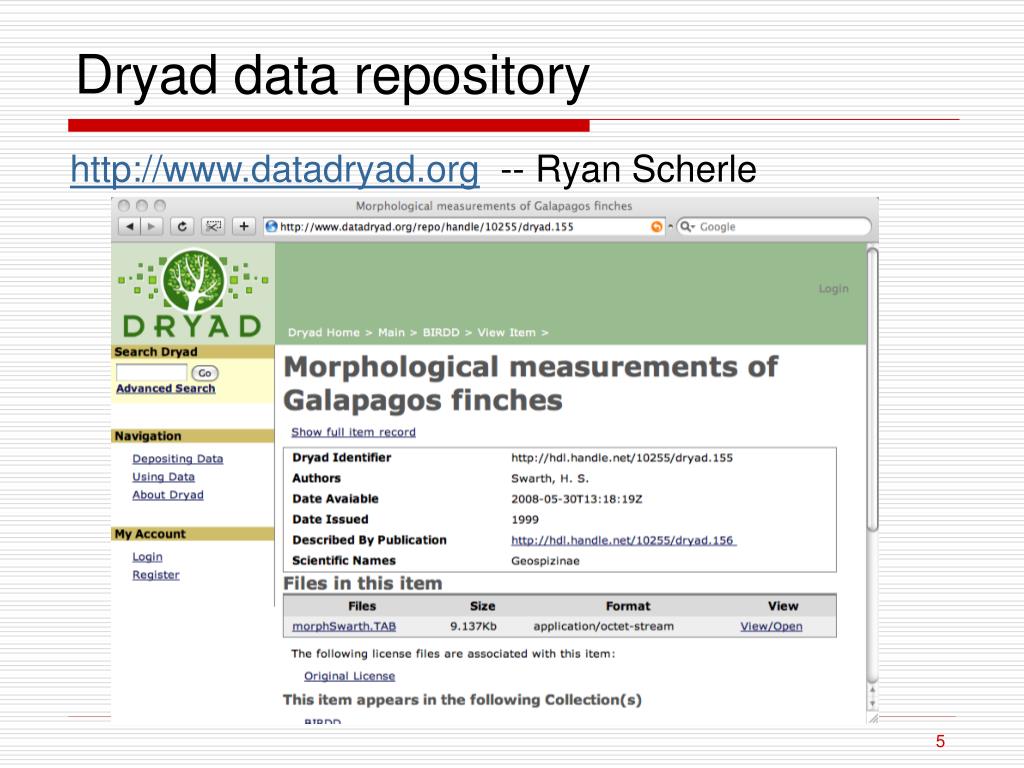
Task: Click the orange RSS reload icon in address bar
Action: 656,227
